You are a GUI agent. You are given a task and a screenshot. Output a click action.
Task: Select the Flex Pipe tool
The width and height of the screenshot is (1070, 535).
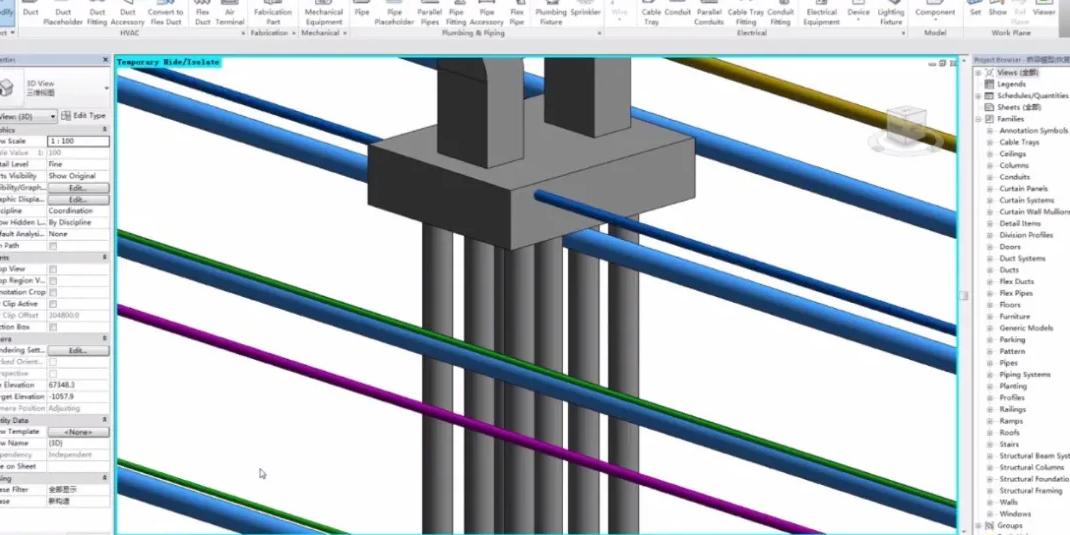click(x=517, y=12)
